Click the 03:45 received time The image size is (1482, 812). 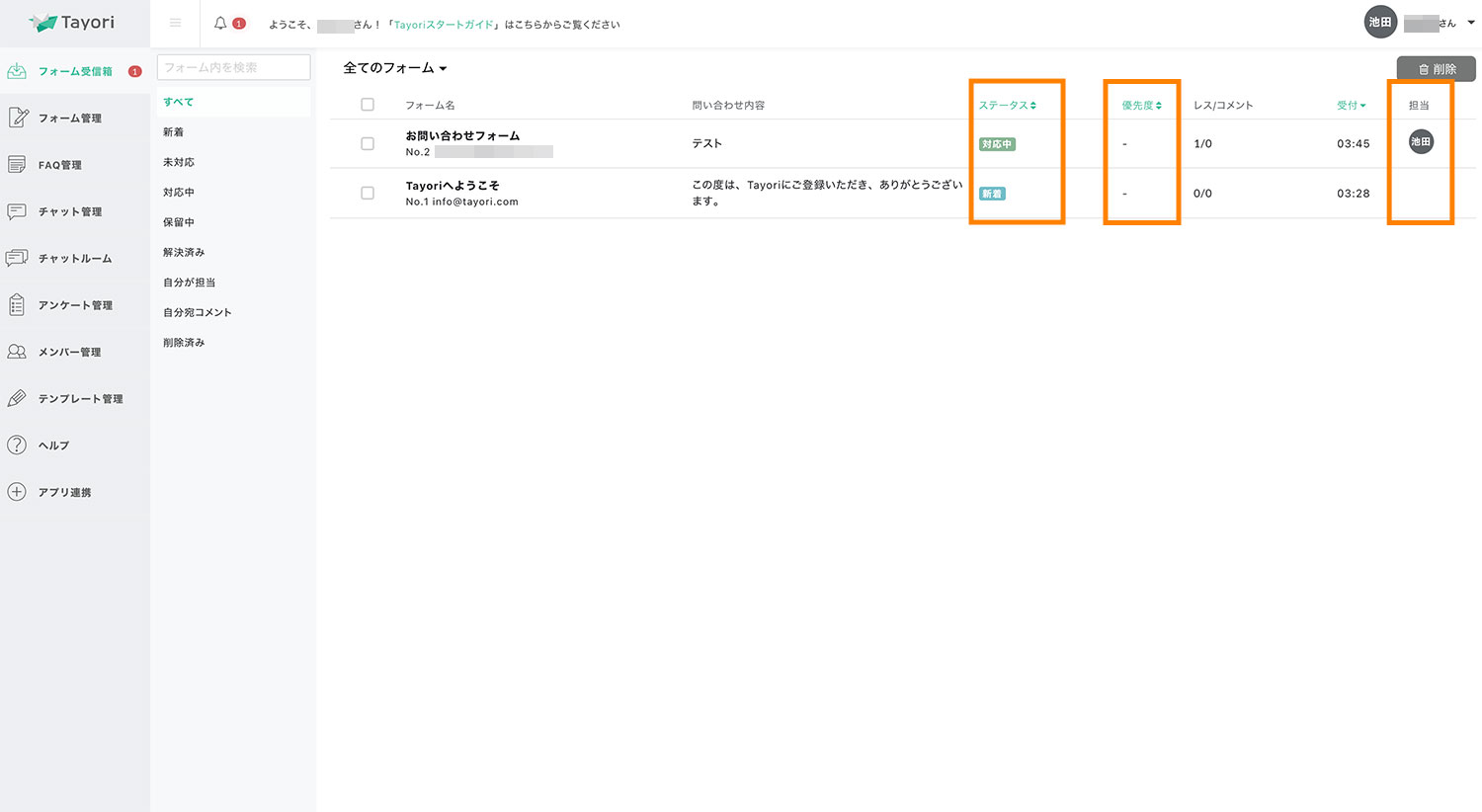(x=1353, y=144)
